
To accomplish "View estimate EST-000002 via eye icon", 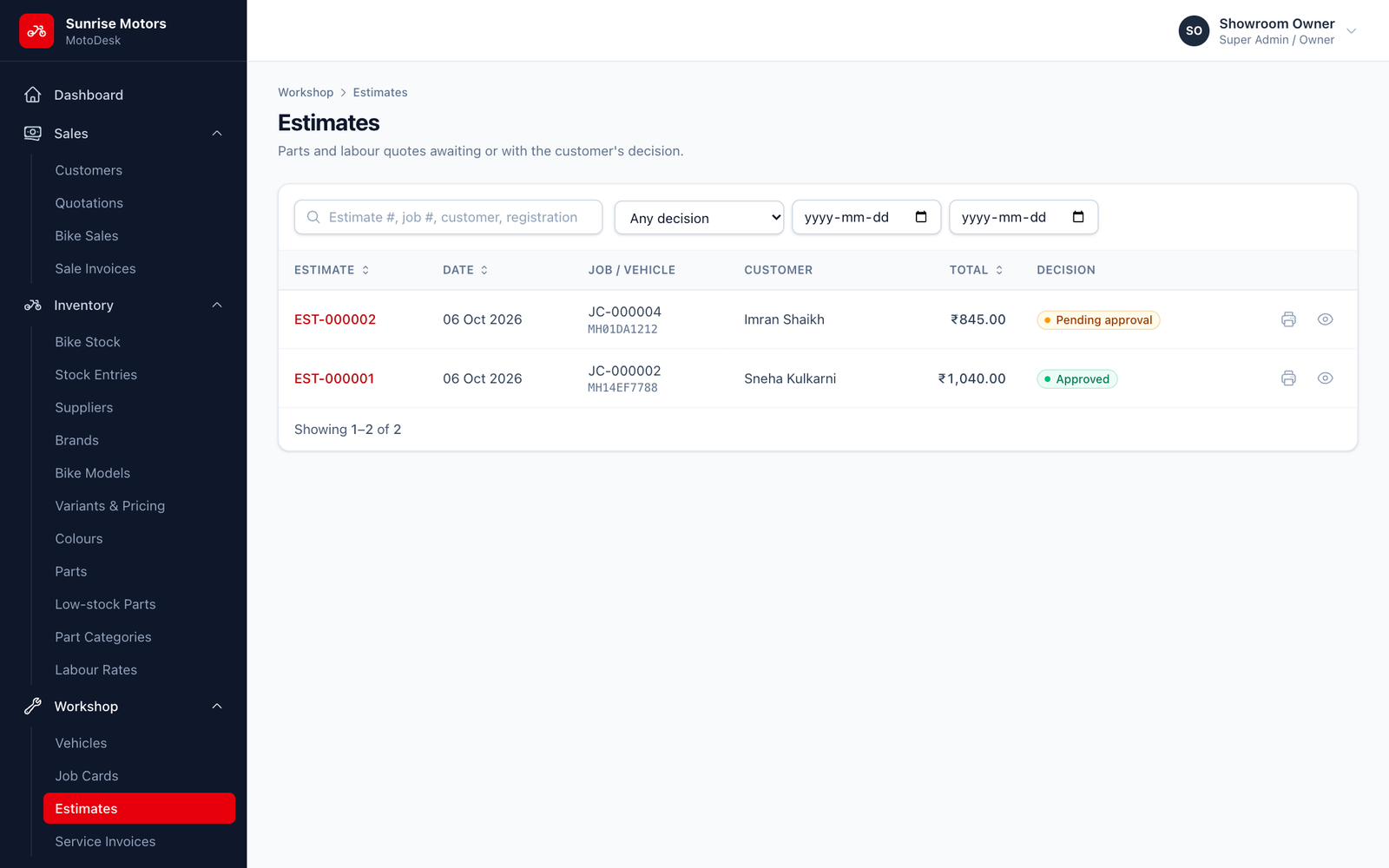I will (x=1325, y=319).
